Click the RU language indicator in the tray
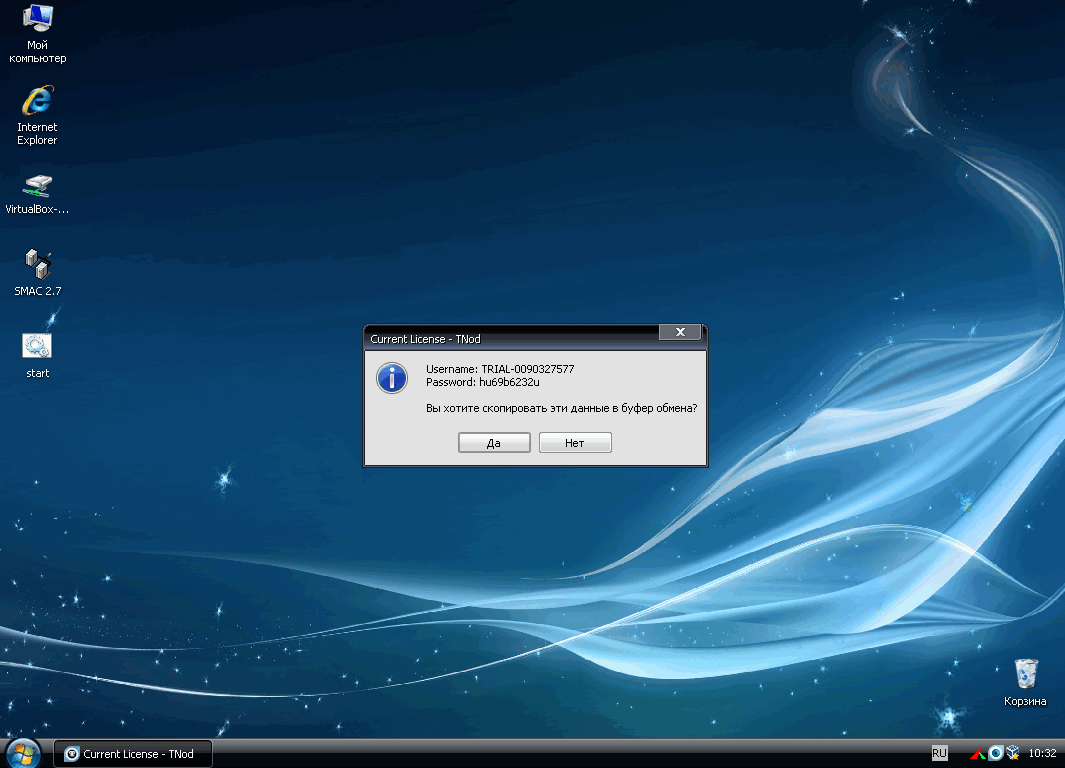 [x=939, y=753]
